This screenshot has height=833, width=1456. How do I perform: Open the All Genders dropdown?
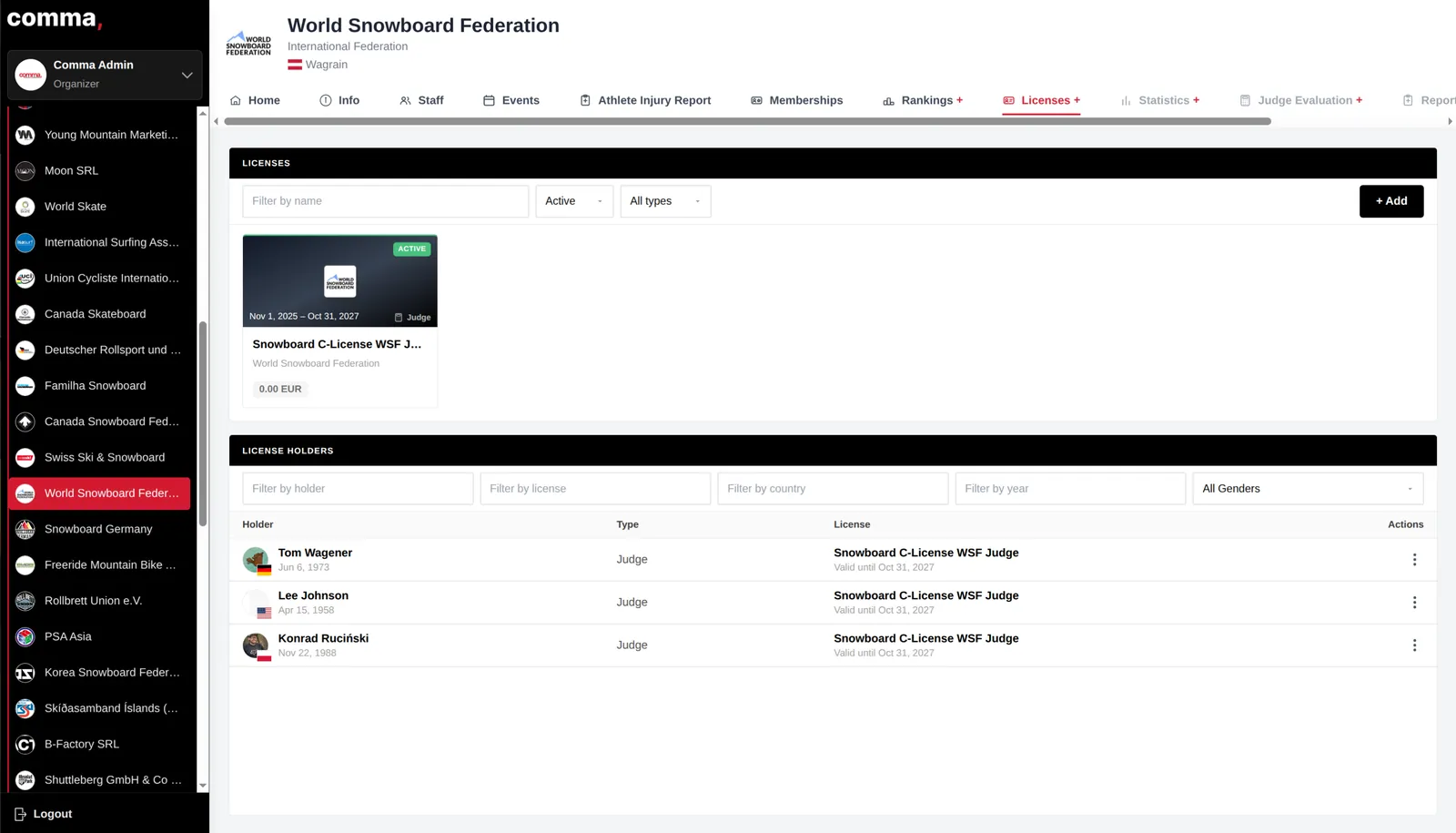click(x=1308, y=489)
